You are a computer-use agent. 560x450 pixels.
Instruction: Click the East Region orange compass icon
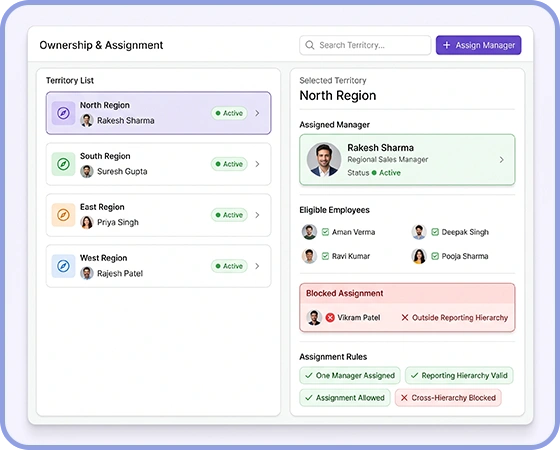pos(63,215)
